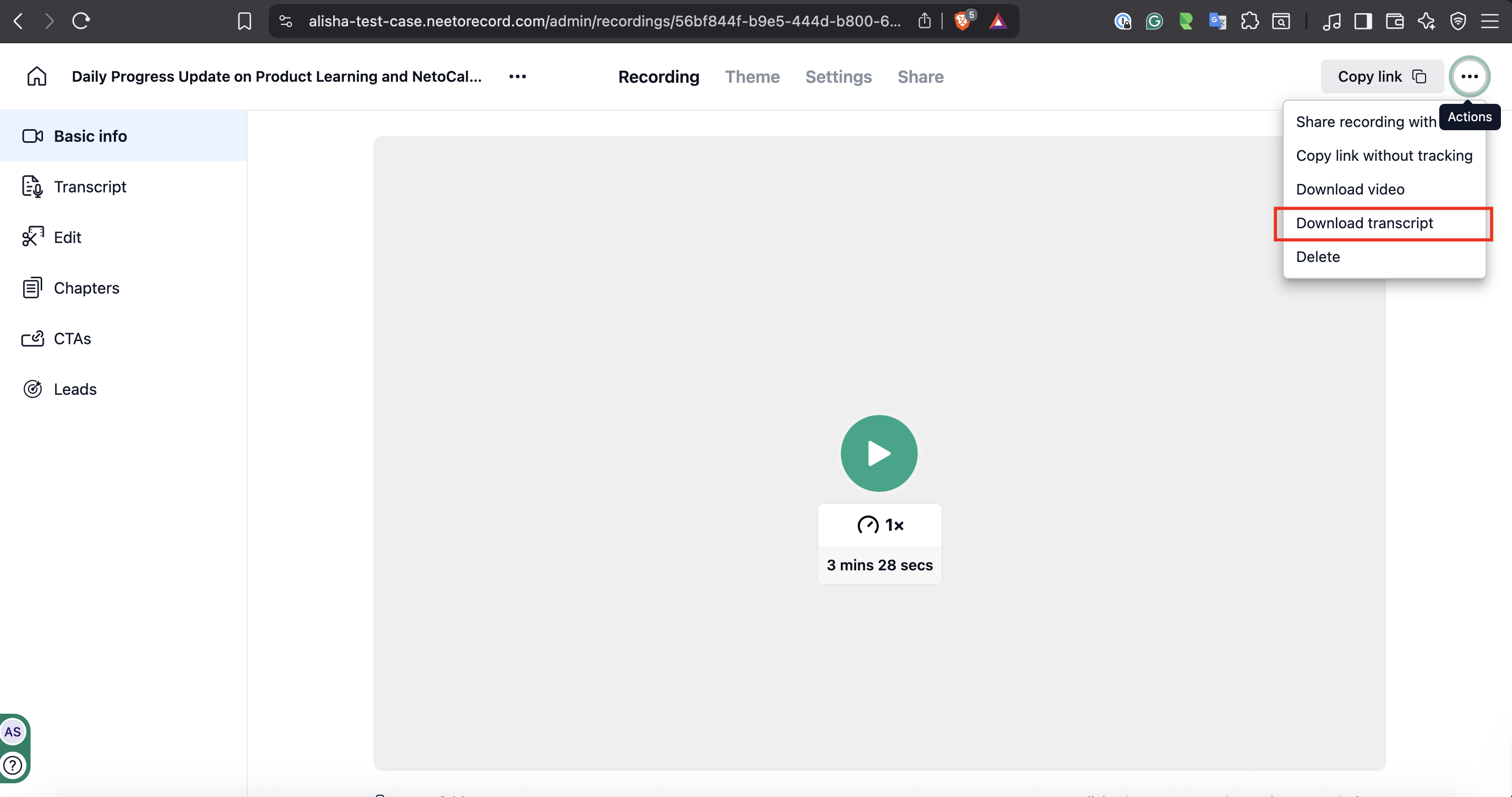Image resolution: width=1512 pixels, height=797 pixels.
Task: Select Download video menu option
Action: click(1350, 189)
